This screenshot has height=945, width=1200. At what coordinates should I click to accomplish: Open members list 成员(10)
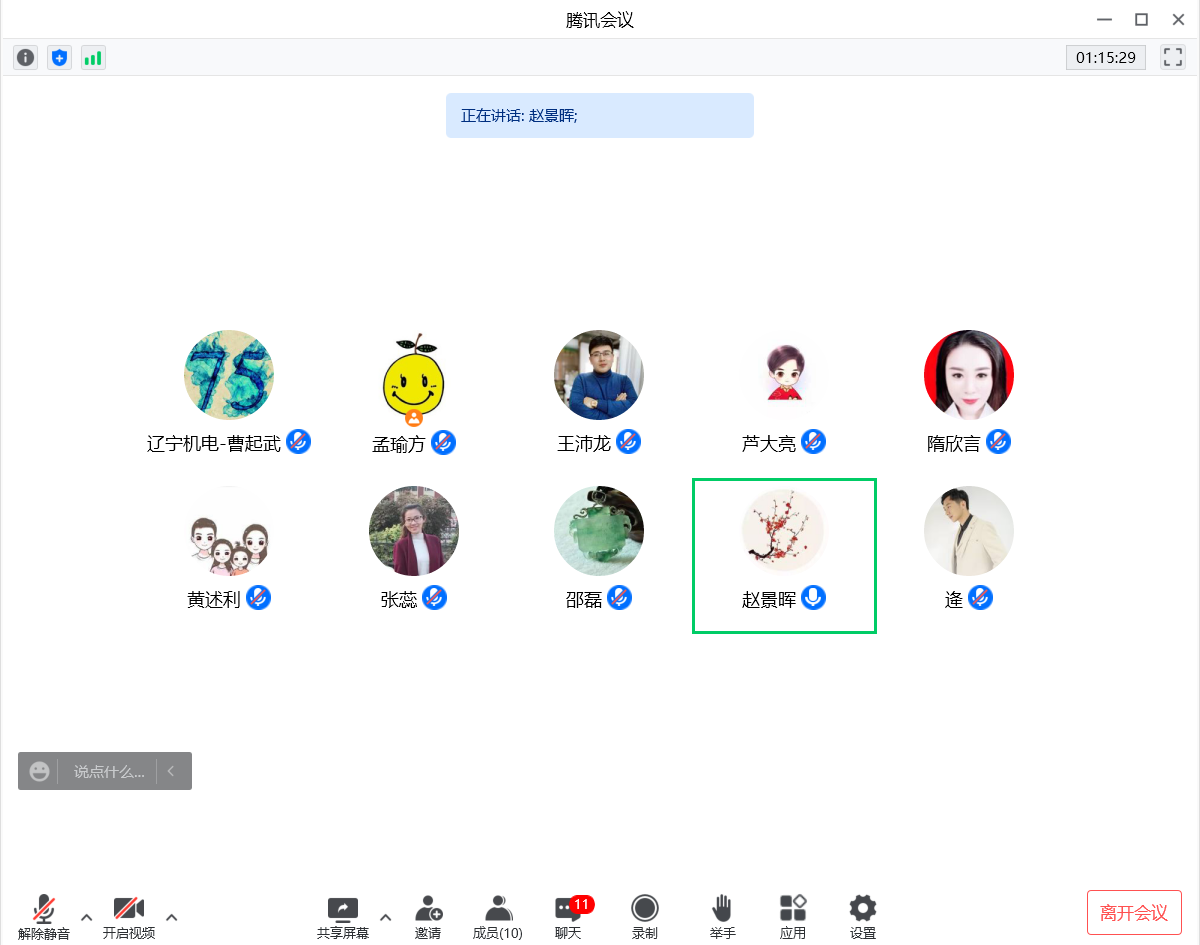click(498, 916)
